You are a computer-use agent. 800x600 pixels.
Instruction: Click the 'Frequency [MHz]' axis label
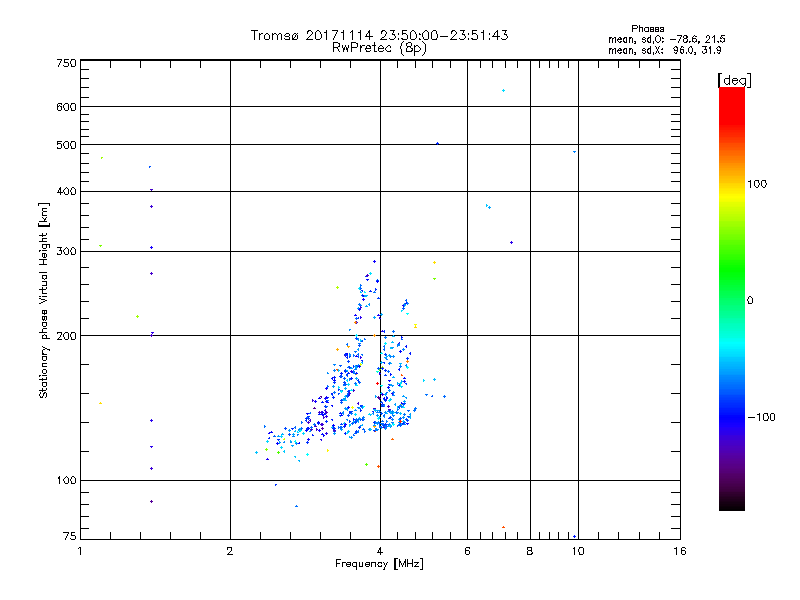coord(379,564)
